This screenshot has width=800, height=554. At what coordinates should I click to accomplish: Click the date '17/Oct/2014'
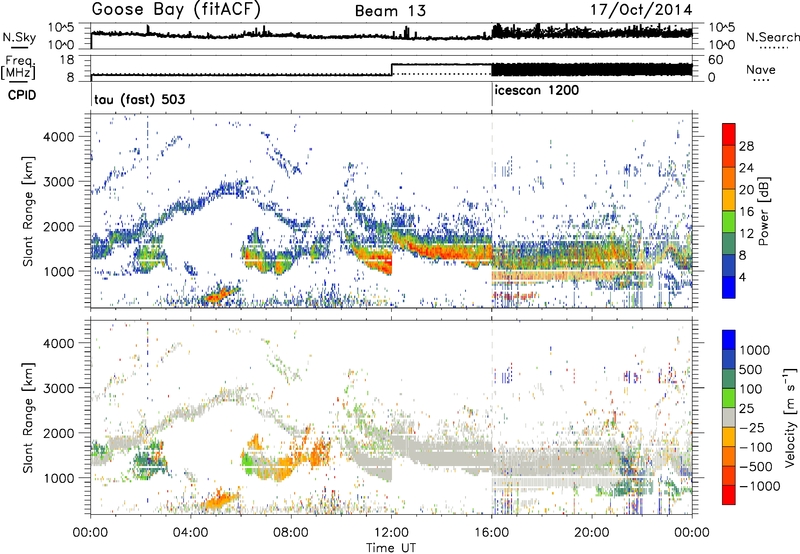tap(641, 10)
